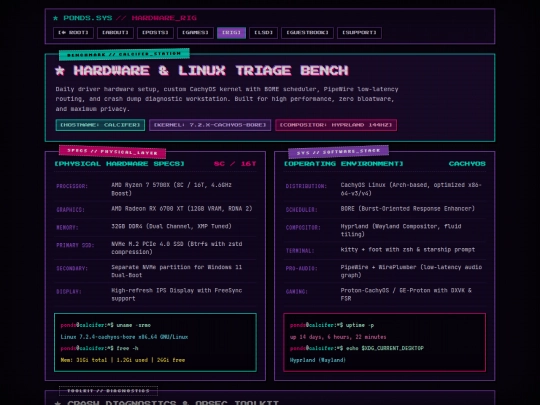Click the 'CachyOS Linux (Arch-based' value

tap(411, 189)
